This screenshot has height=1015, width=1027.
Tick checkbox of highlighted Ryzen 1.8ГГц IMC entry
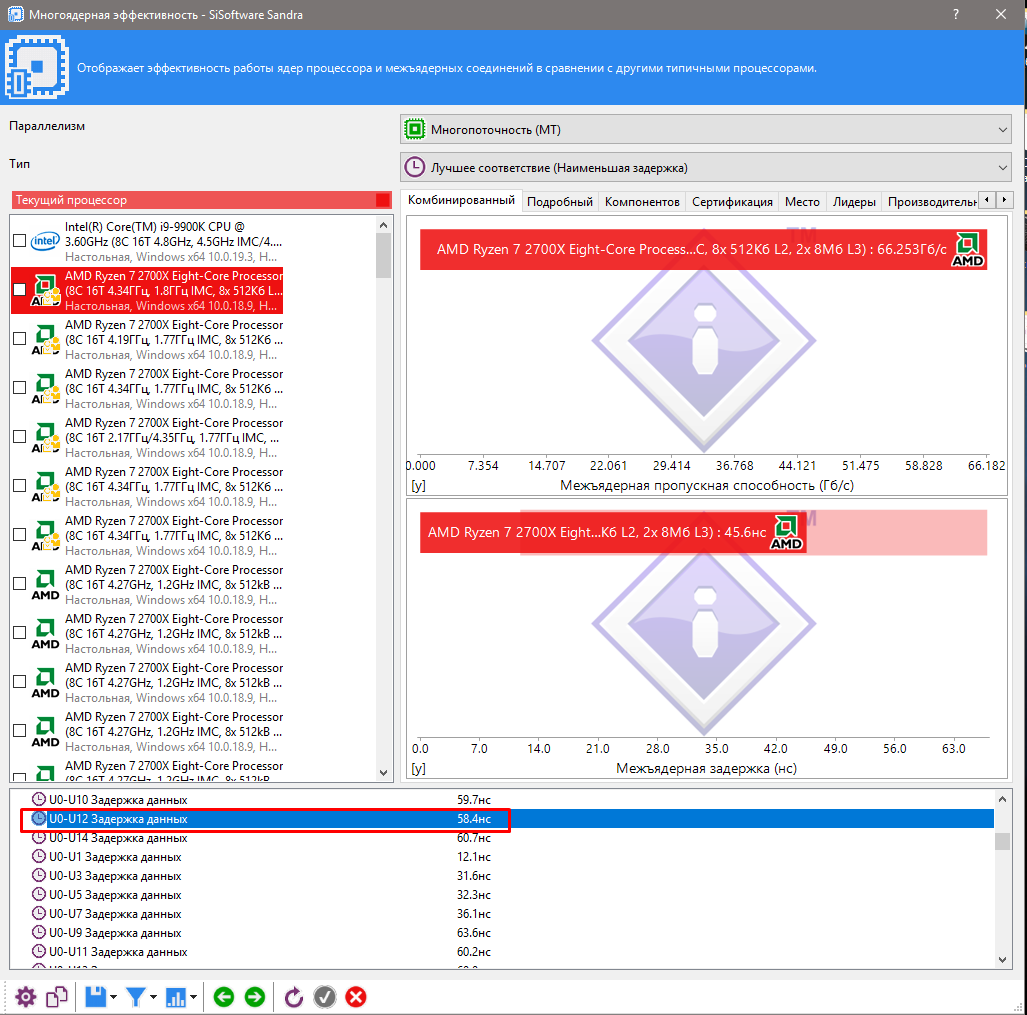[x=20, y=289]
